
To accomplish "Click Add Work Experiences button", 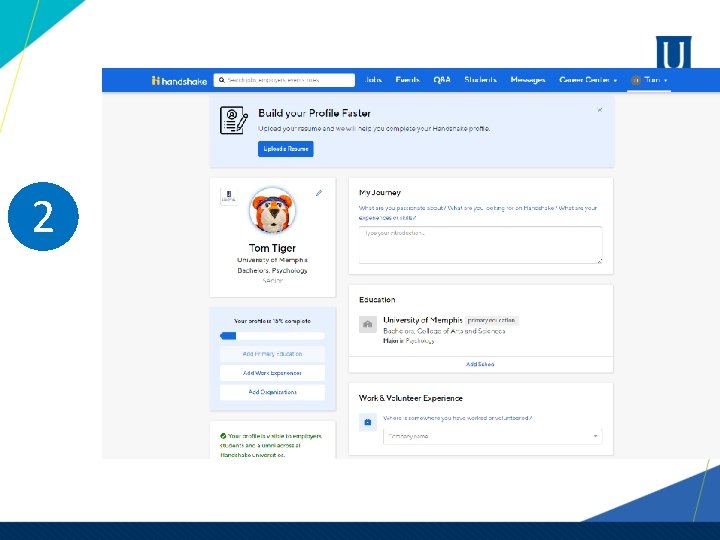I will (x=272, y=373).
